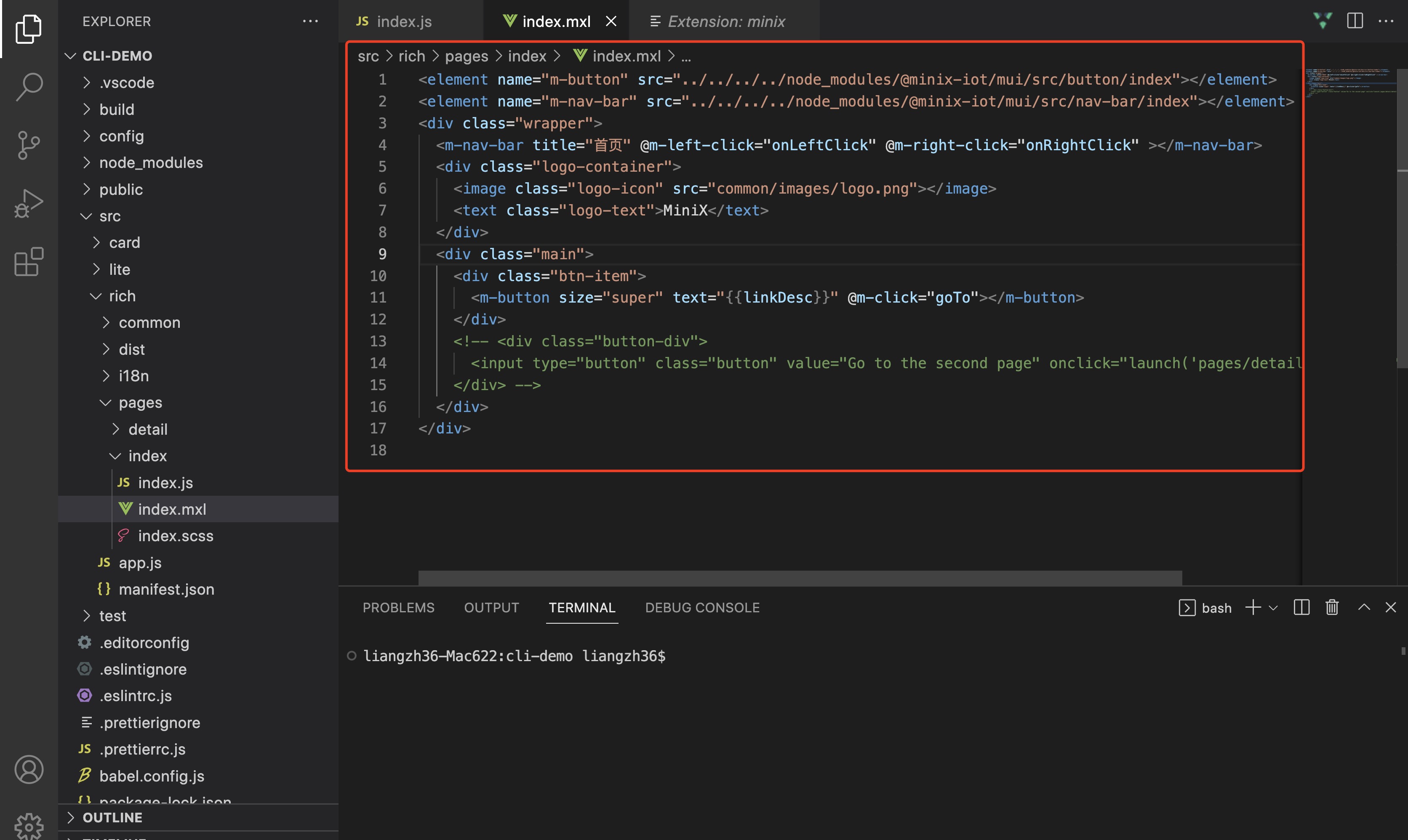This screenshot has height=840, width=1408.
Task: Open the Accounts menu icon
Action: (28, 769)
